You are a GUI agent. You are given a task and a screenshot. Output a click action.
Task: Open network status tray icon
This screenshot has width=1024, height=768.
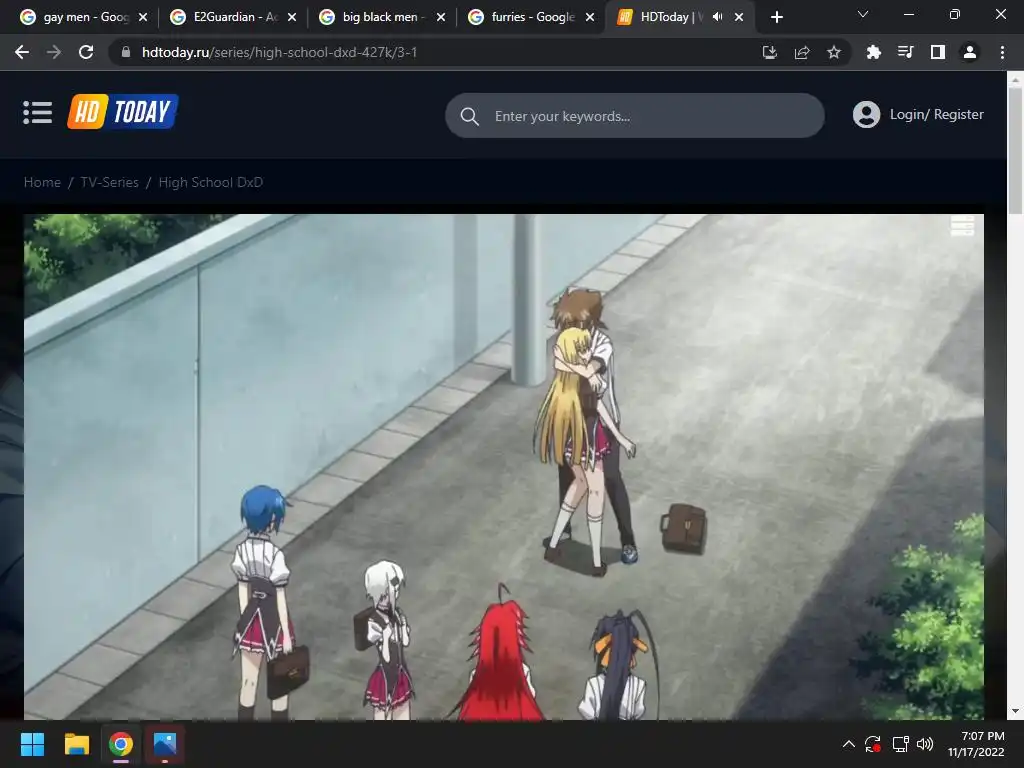coord(901,744)
